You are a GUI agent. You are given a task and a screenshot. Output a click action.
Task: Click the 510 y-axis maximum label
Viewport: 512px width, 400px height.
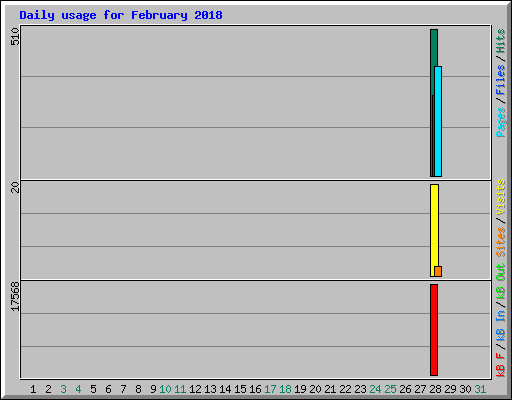(x=15, y=36)
